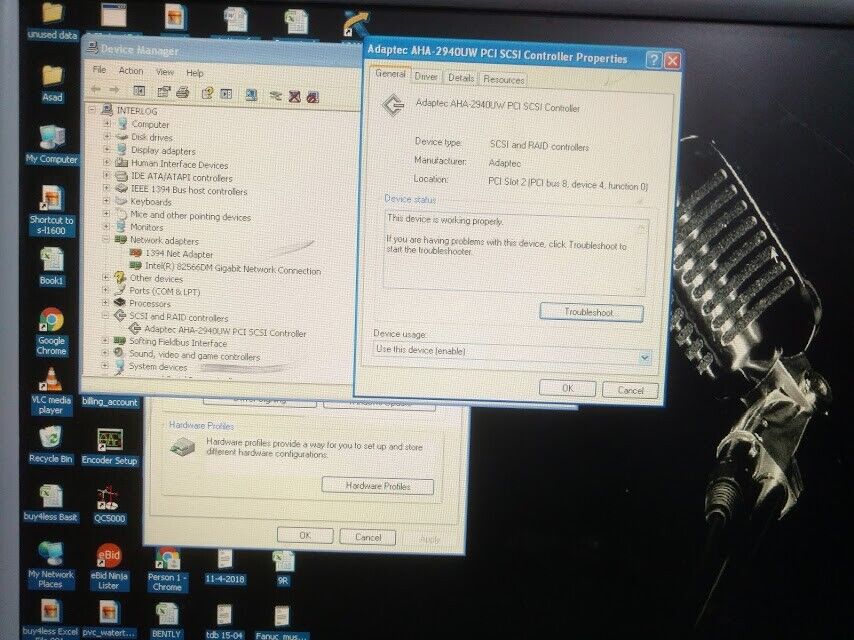854x640 pixels.
Task: Select the Monitors tree item
Action: pos(146,227)
